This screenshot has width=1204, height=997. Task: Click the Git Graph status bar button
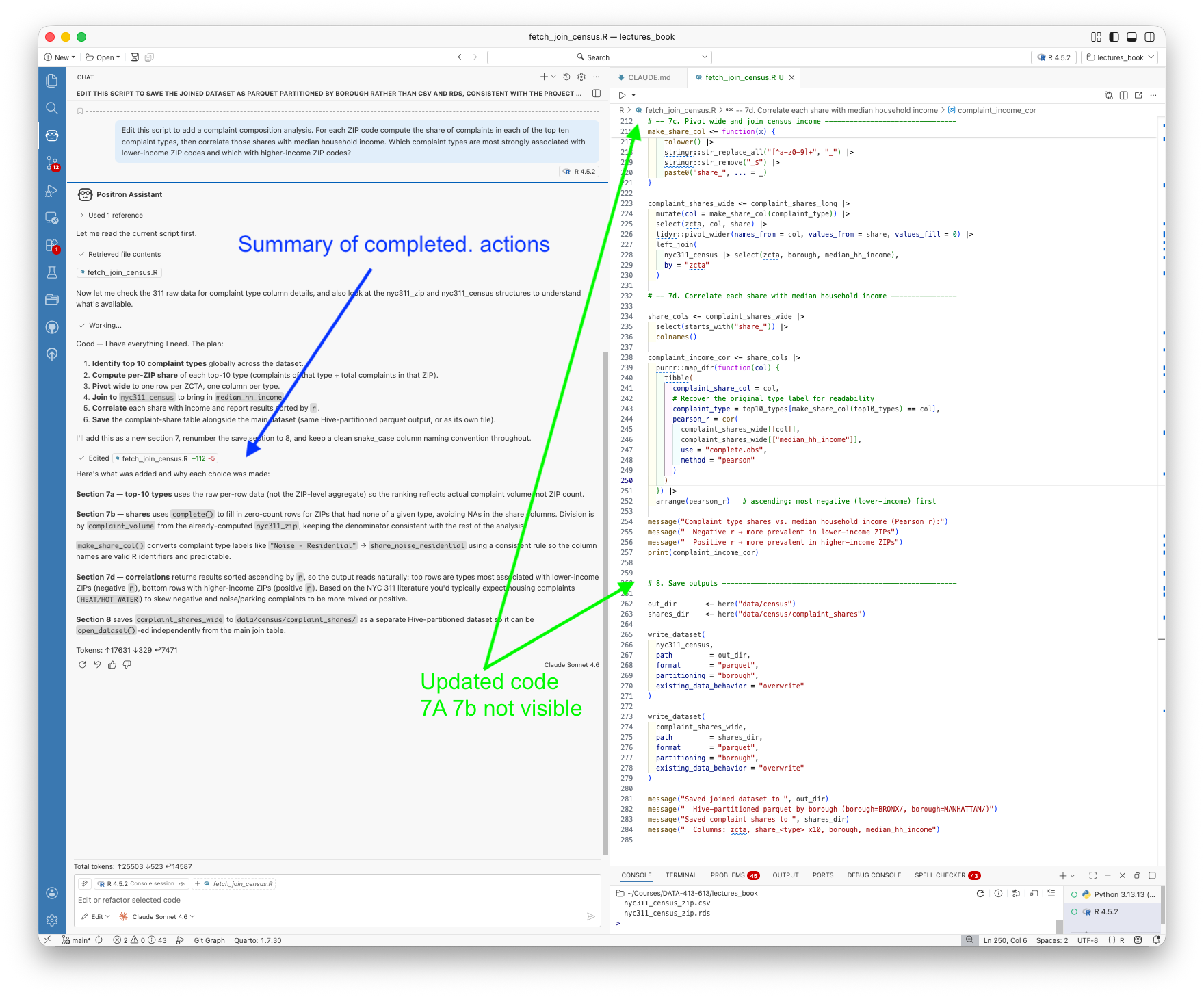click(209, 940)
